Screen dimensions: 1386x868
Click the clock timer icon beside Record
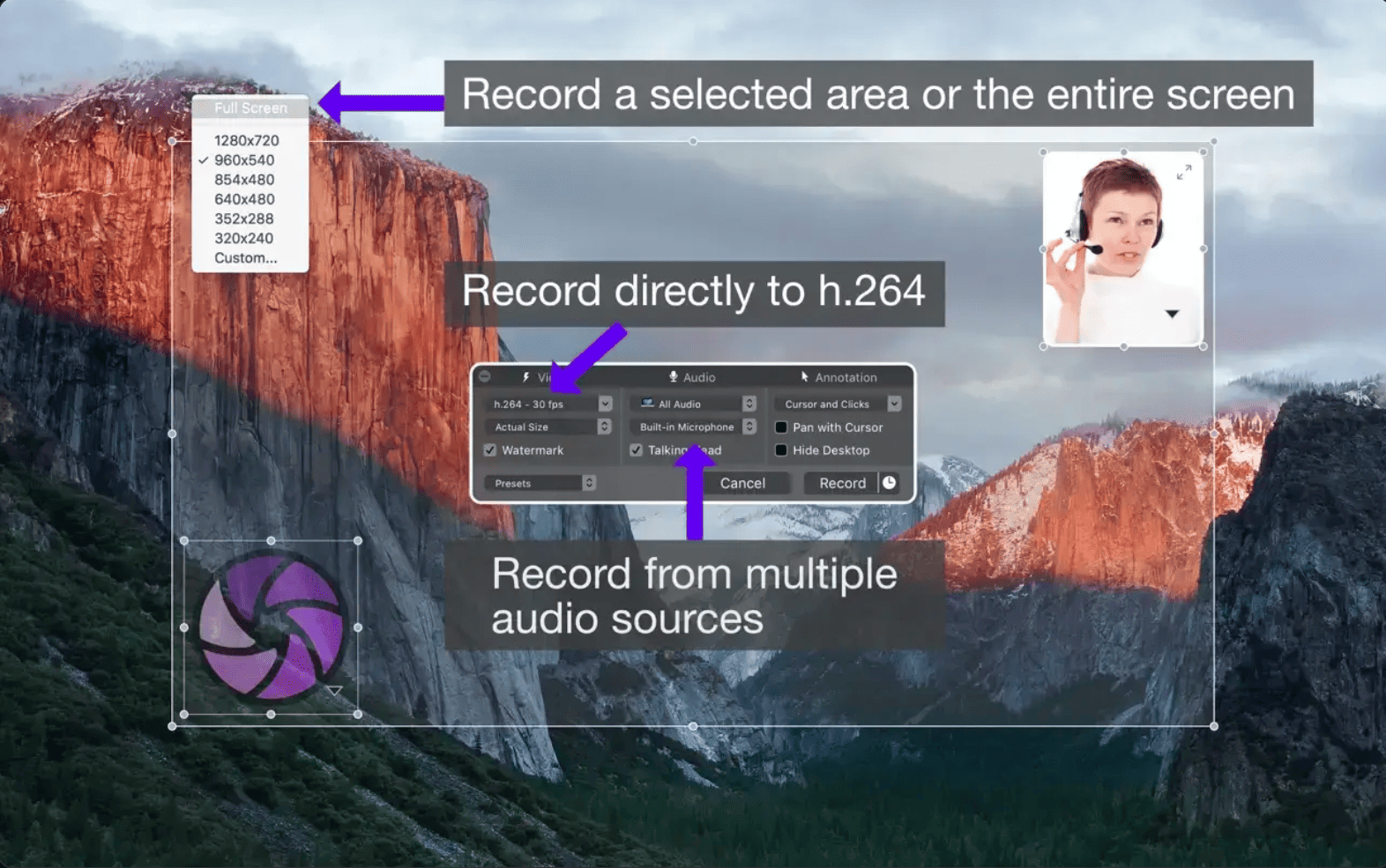(890, 483)
